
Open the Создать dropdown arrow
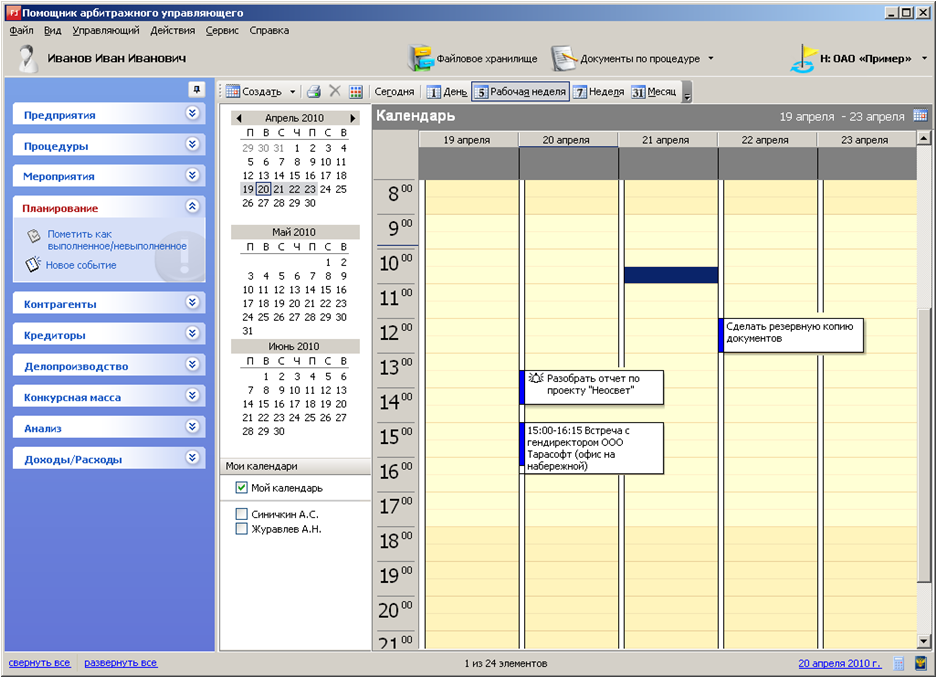tap(293, 92)
